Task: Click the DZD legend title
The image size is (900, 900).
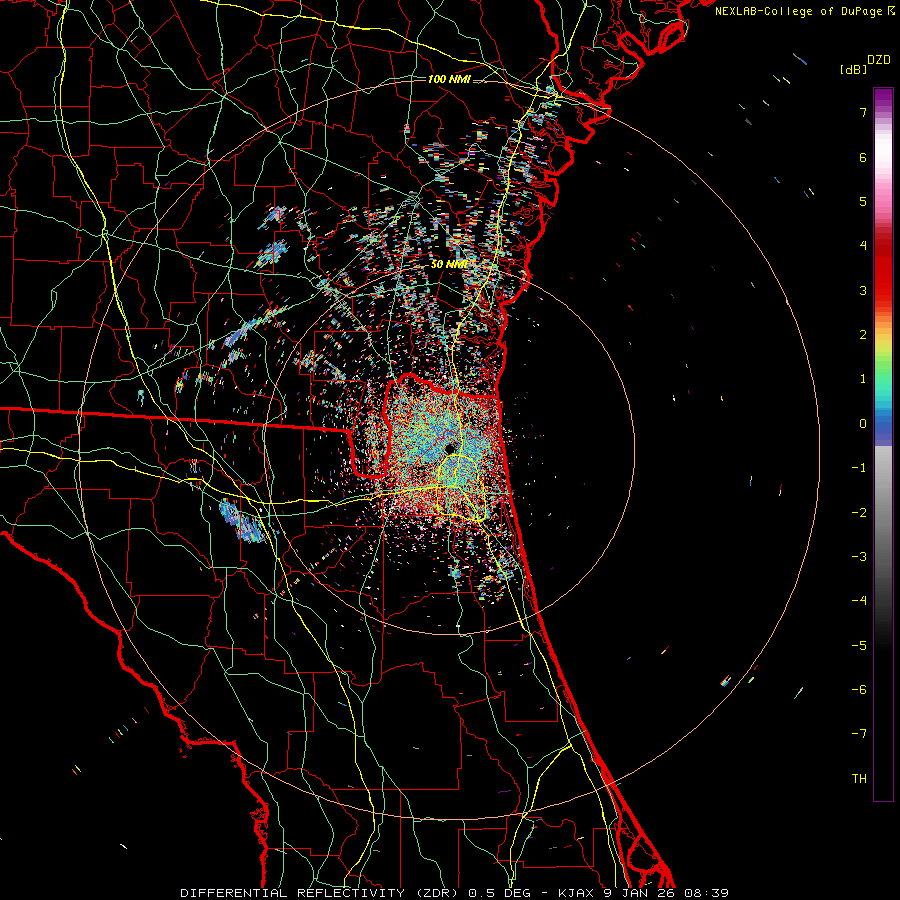Action: [x=879, y=60]
